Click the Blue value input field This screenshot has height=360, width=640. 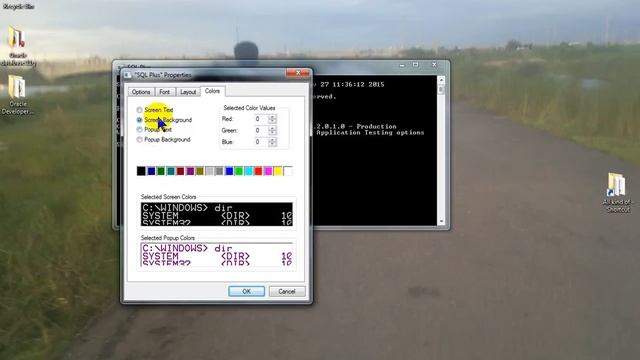(x=261, y=142)
